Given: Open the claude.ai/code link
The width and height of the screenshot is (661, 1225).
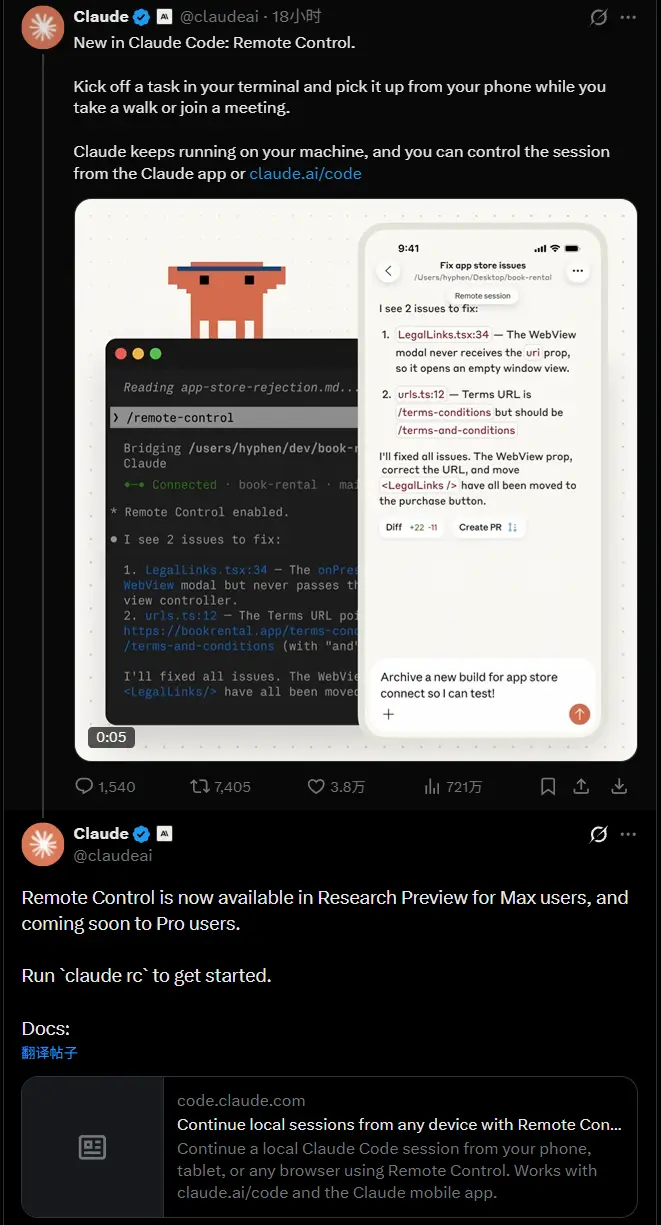Looking at the screenshot, I should 305,173.
